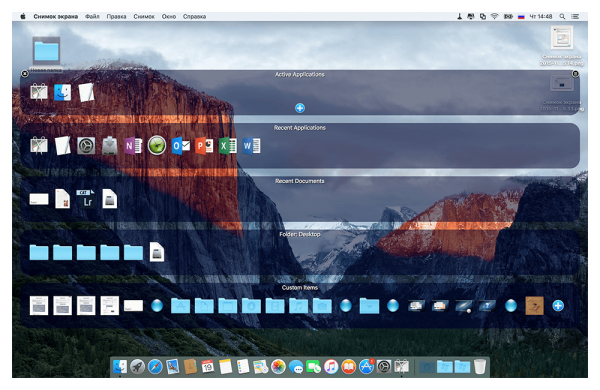
Task: Open Word in Recent Applications row
Action: point(251,146)
